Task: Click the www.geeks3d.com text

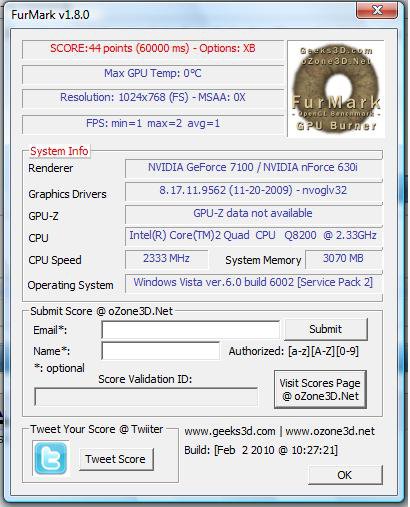Action: pyautogui.click(x=230, y=431)
